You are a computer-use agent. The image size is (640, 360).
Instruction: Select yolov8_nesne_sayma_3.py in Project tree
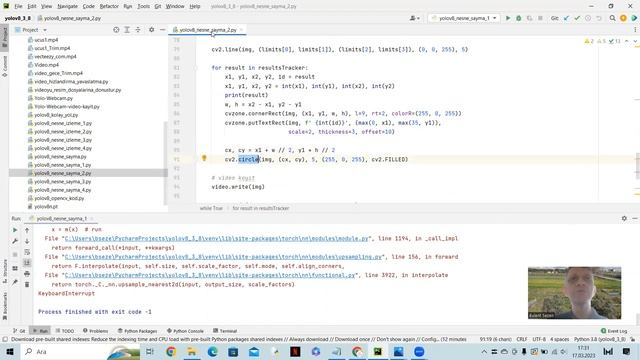(x=62, y=182)
